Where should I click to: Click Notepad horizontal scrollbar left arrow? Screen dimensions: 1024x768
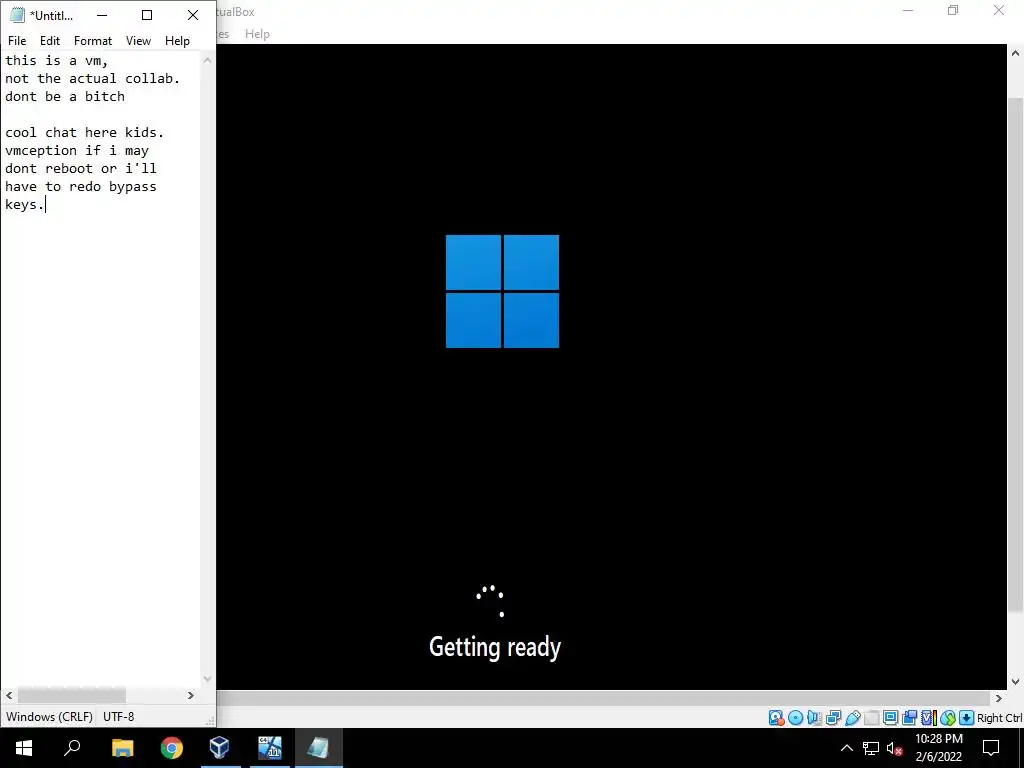[x=9, y=696]
